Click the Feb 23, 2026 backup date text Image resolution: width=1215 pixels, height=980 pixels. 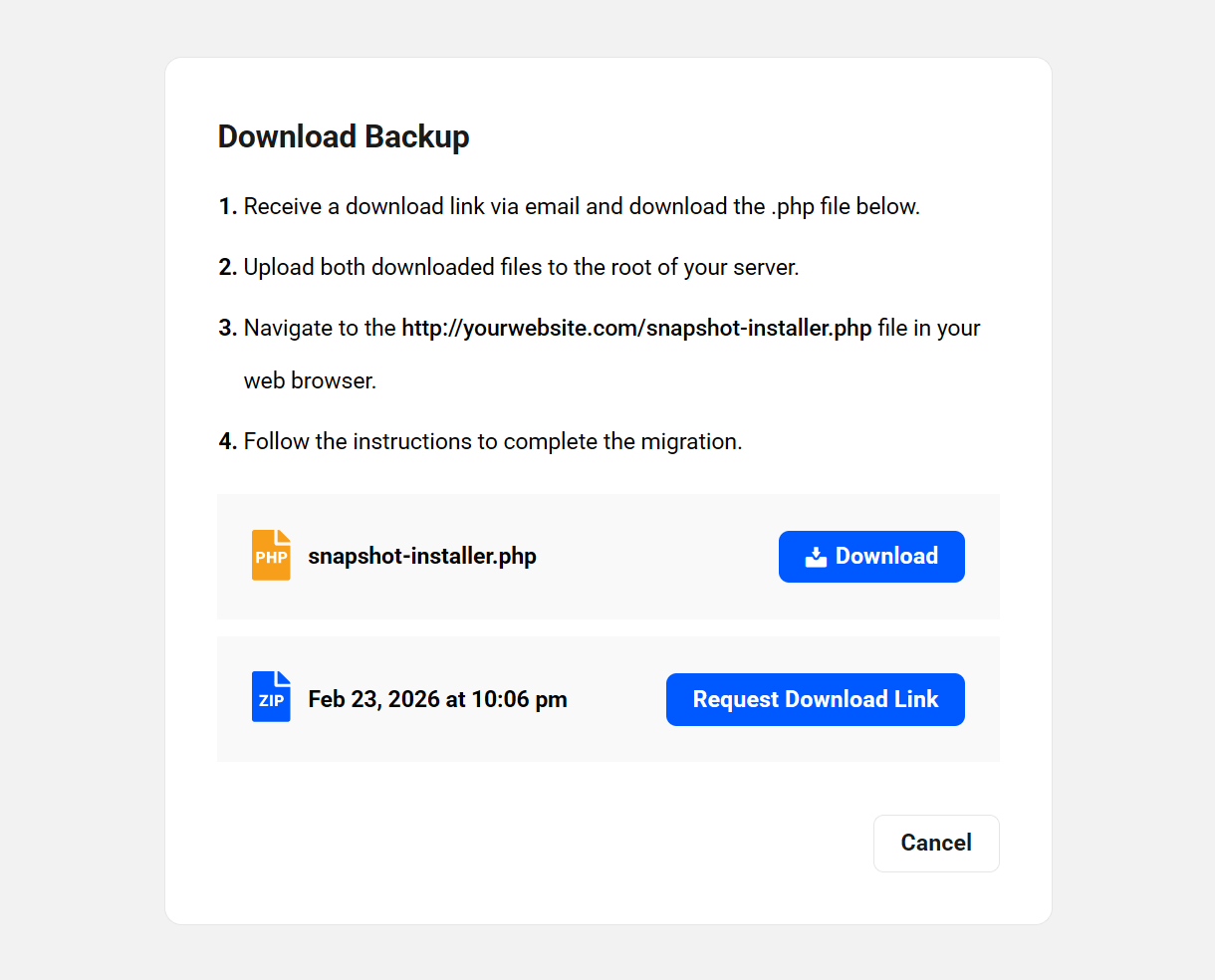click(437, 698)
